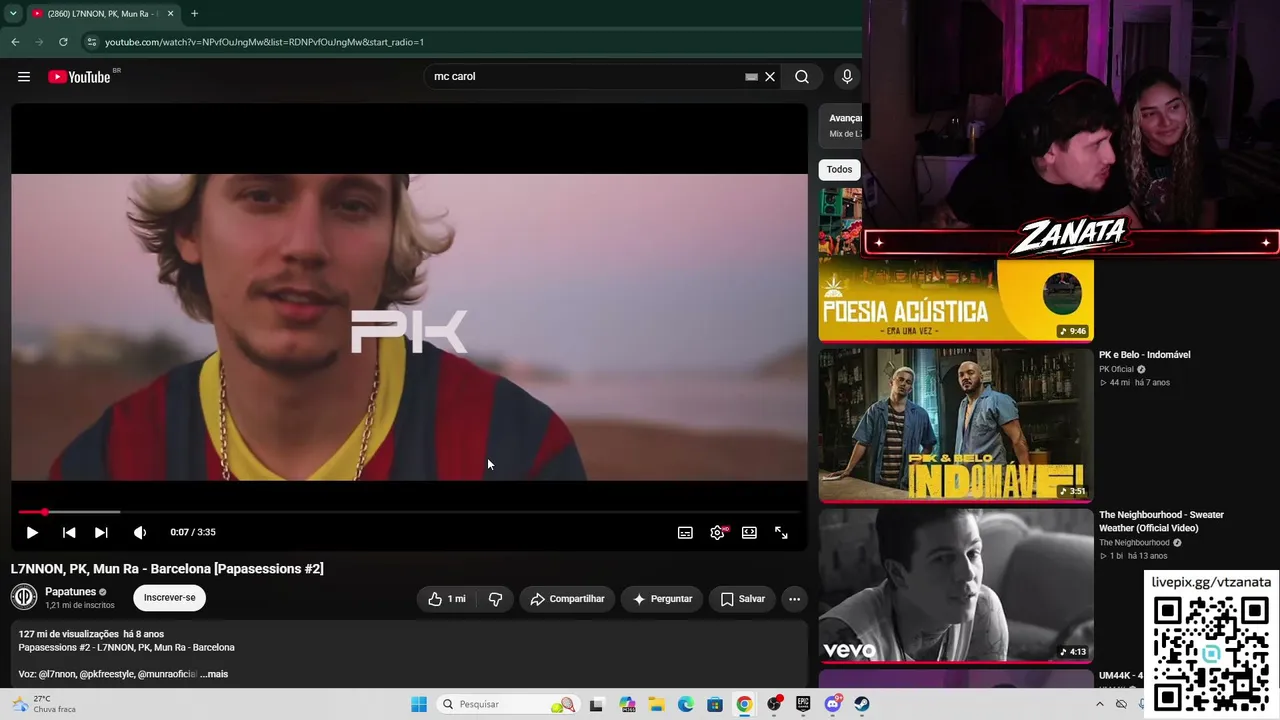Mute the video volume
This screenshot has height=720, width=1280.
[140, 533]
